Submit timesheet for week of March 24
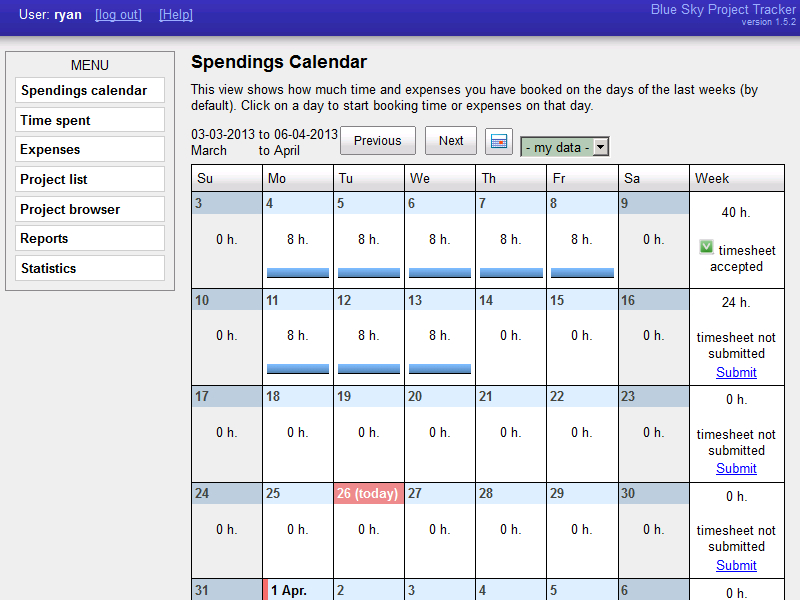The image size is (800, 600). point(736,565)
